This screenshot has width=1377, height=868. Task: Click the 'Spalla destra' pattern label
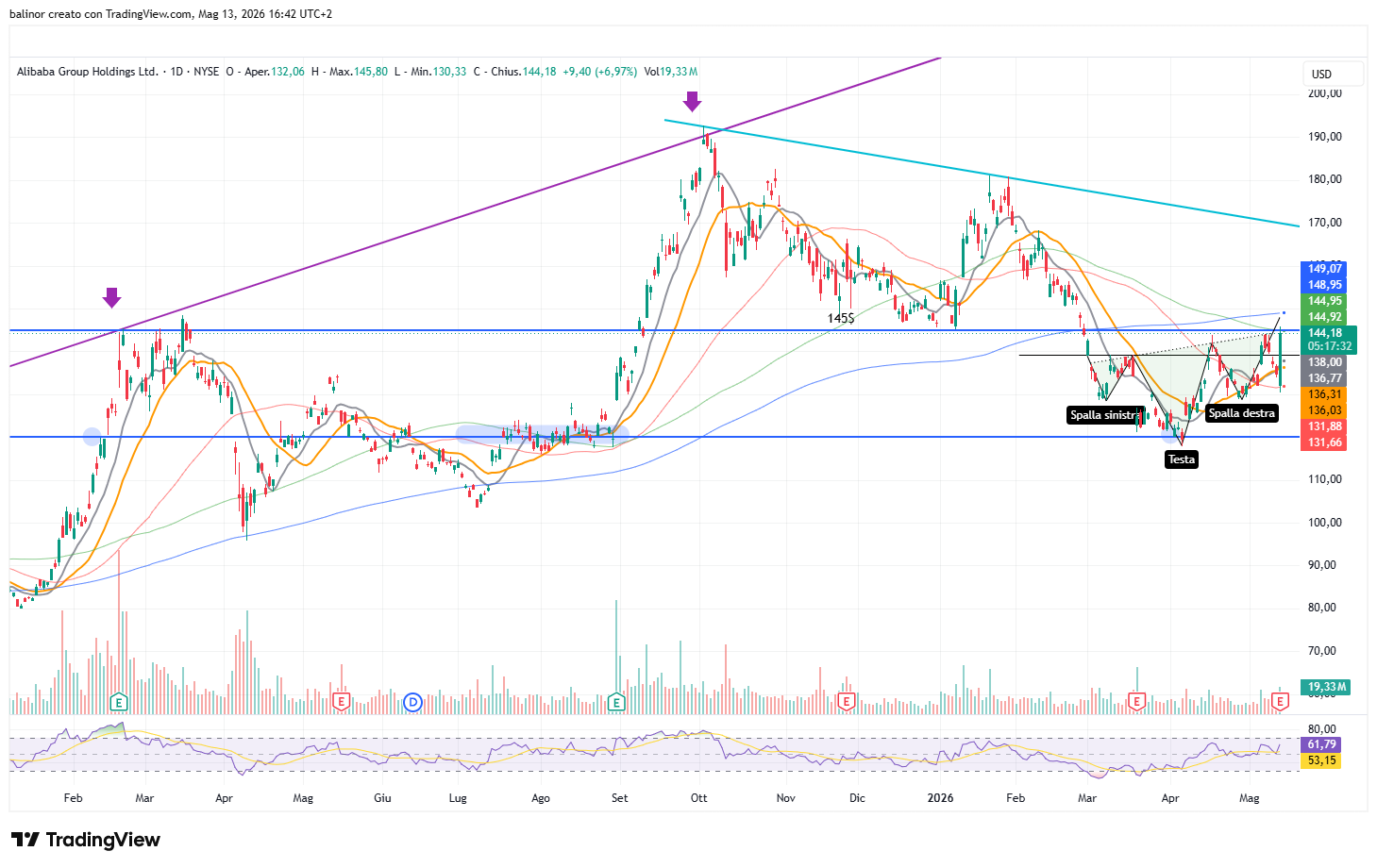pyautogui.click(x=1242, y=413)
